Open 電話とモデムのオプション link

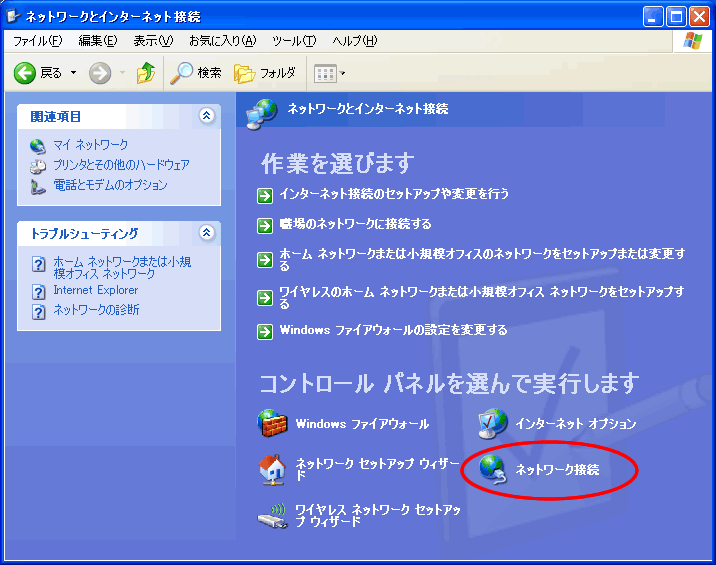tap(110, 185)
